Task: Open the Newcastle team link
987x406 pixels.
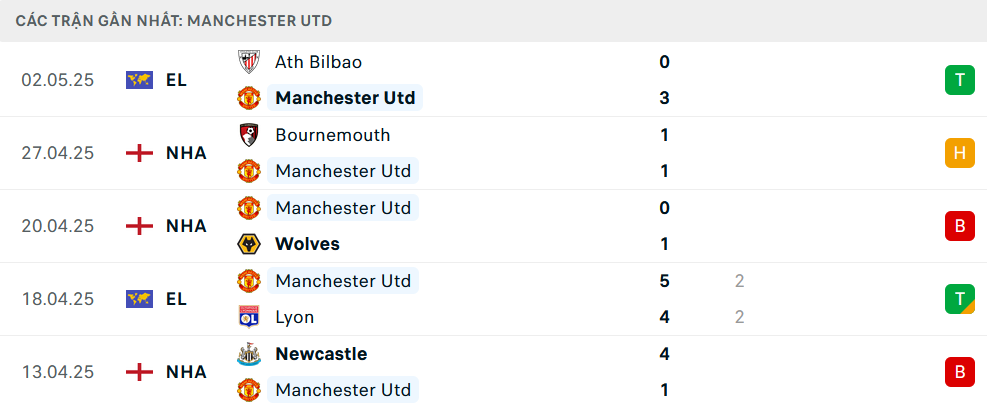Action: click(x=321, y=354)
